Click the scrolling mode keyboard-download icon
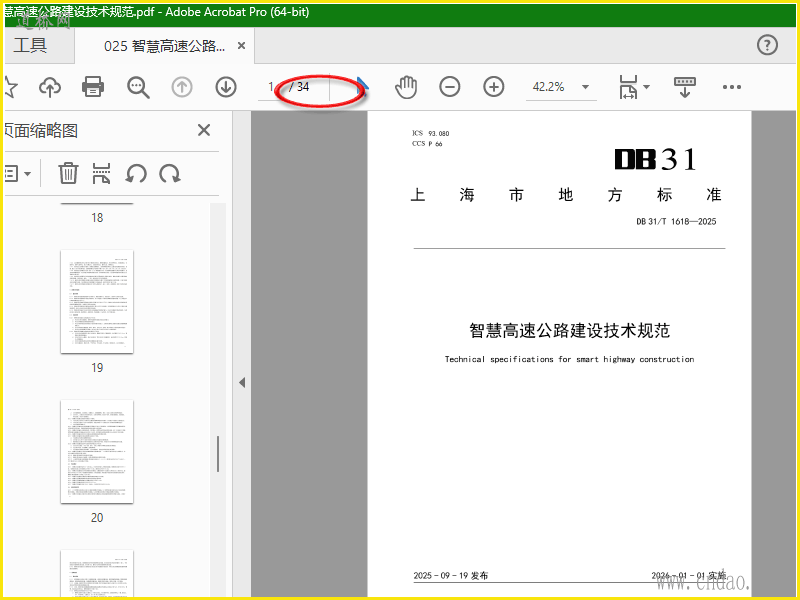This screenshot has height=600, width=800. click(x=685, y=87)
